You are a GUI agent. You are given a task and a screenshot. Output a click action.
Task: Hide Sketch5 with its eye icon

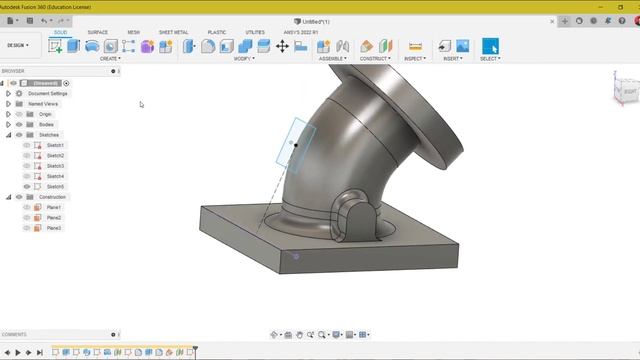pos(27,187)
